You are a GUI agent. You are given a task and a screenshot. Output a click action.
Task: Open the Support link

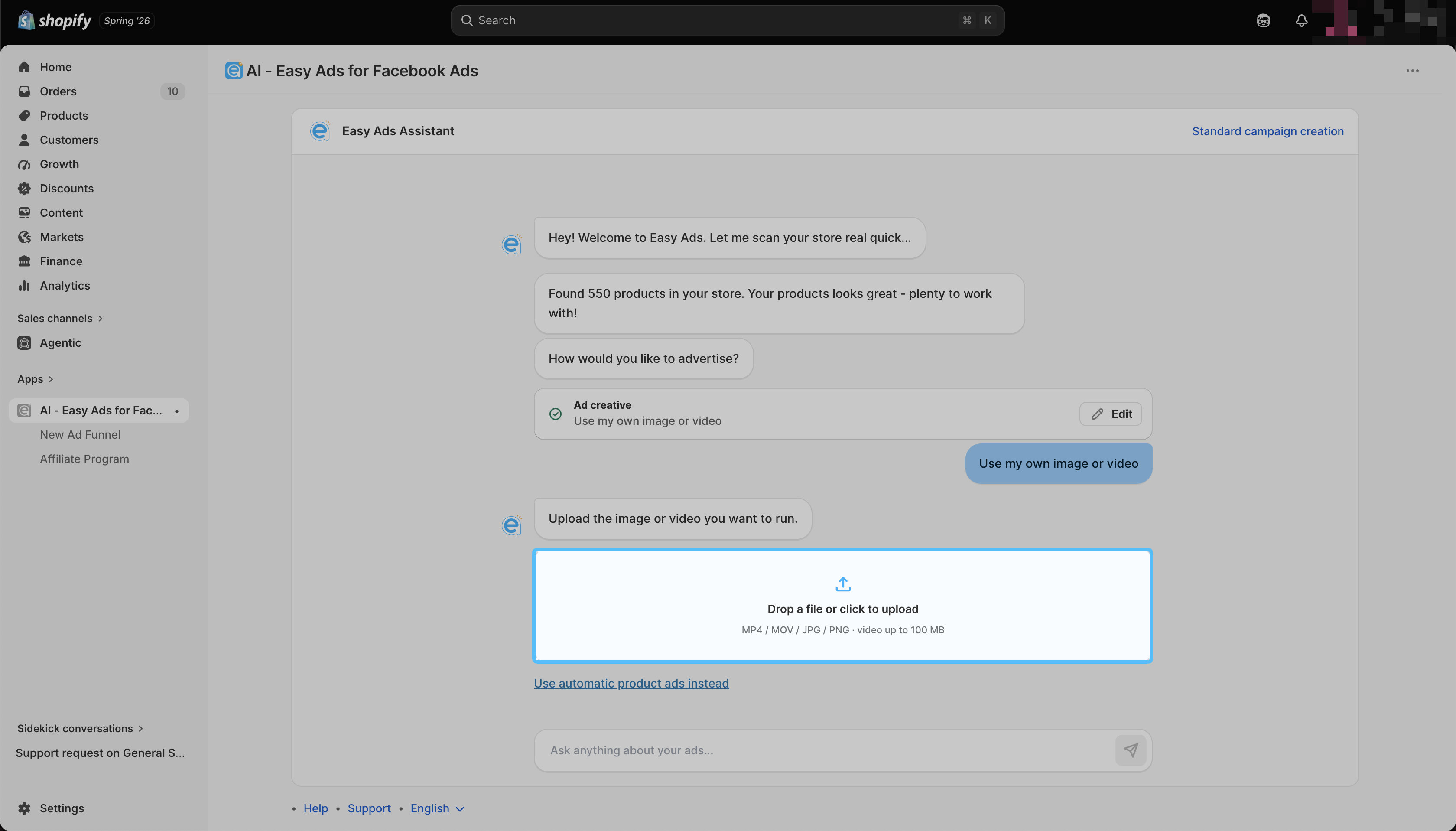click(x=369, y=808)
